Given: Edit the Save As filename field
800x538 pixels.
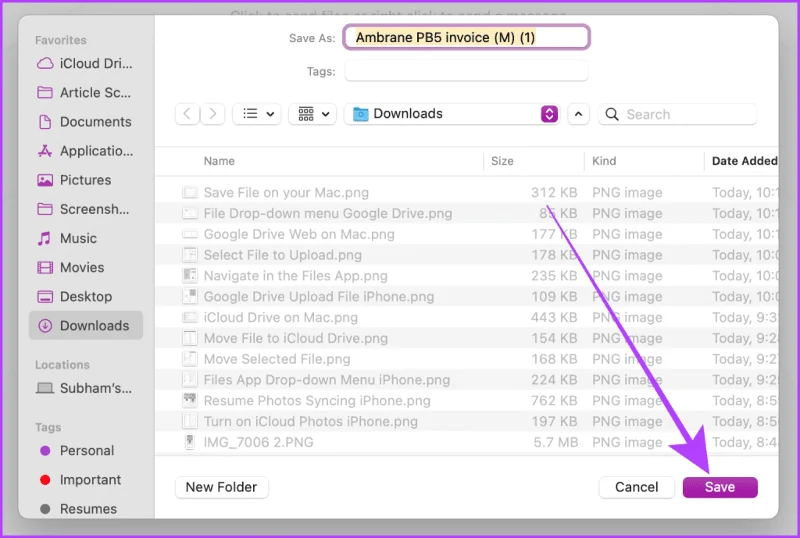Looking at the screenshot, I should pos(466,37).
